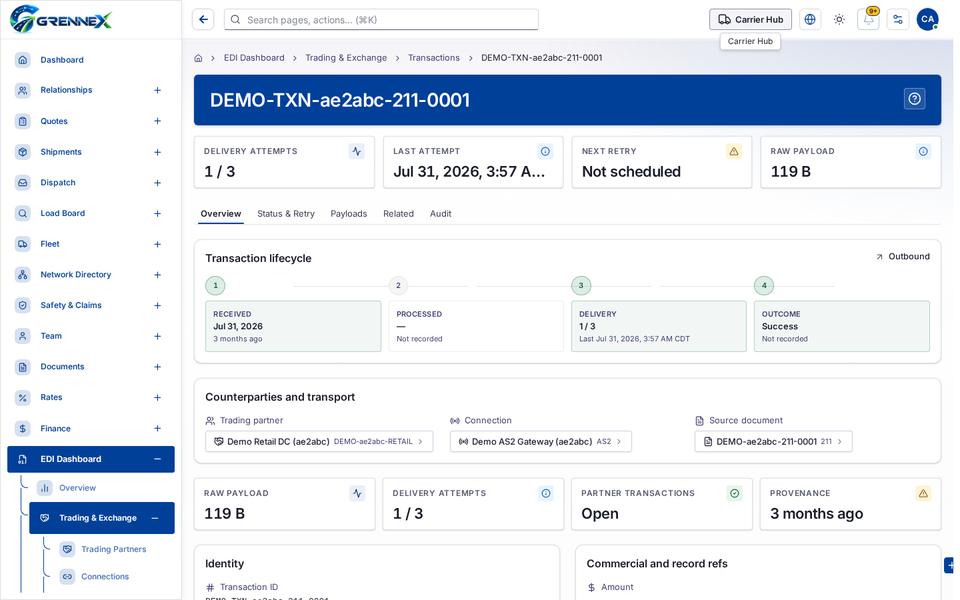Expand the Relationships menu
This screenshot has height=600, width=960.
[157, 90]
